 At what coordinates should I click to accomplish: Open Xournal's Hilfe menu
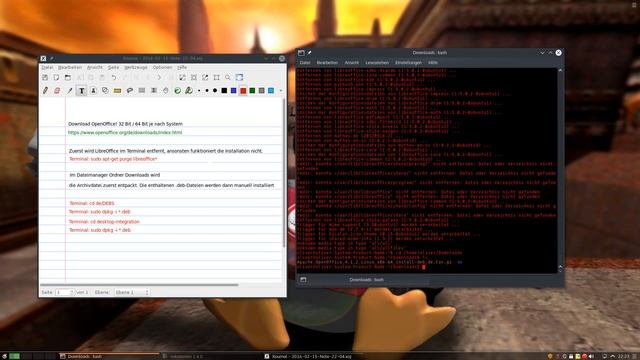pyautogui.click(x=182, y=67)
